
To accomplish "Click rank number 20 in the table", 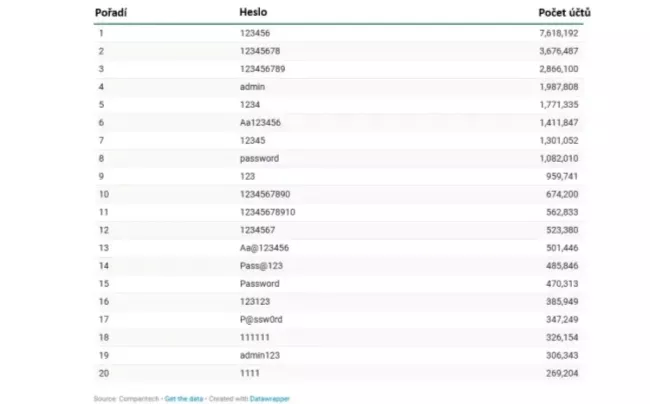I will click(x=102, y=373).
